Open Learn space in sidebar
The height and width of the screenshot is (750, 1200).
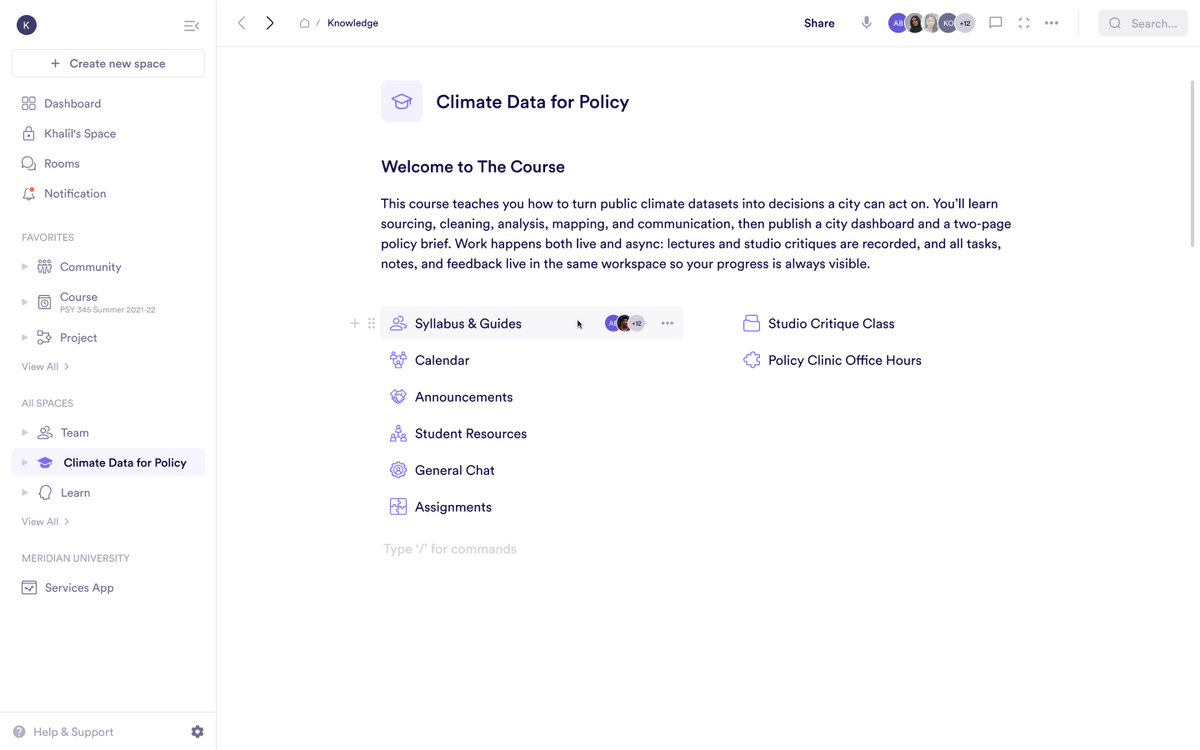pyautogui.click(x=75, y=493)
